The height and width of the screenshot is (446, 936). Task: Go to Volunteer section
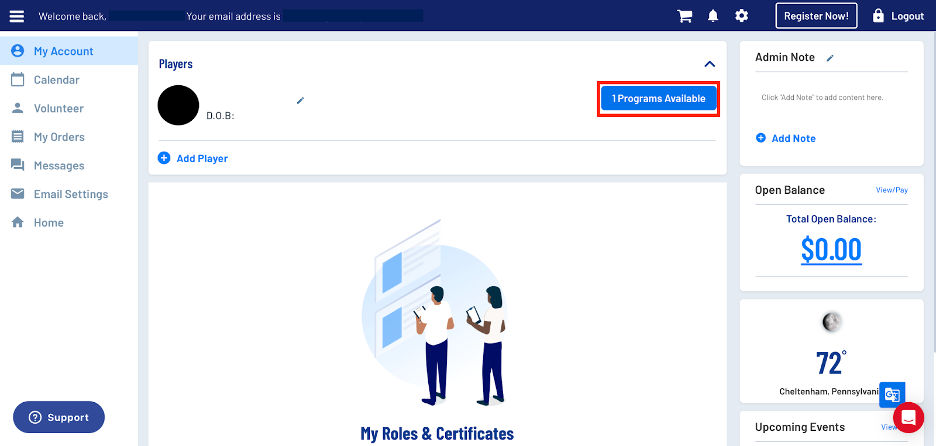[x=58, y=108]
